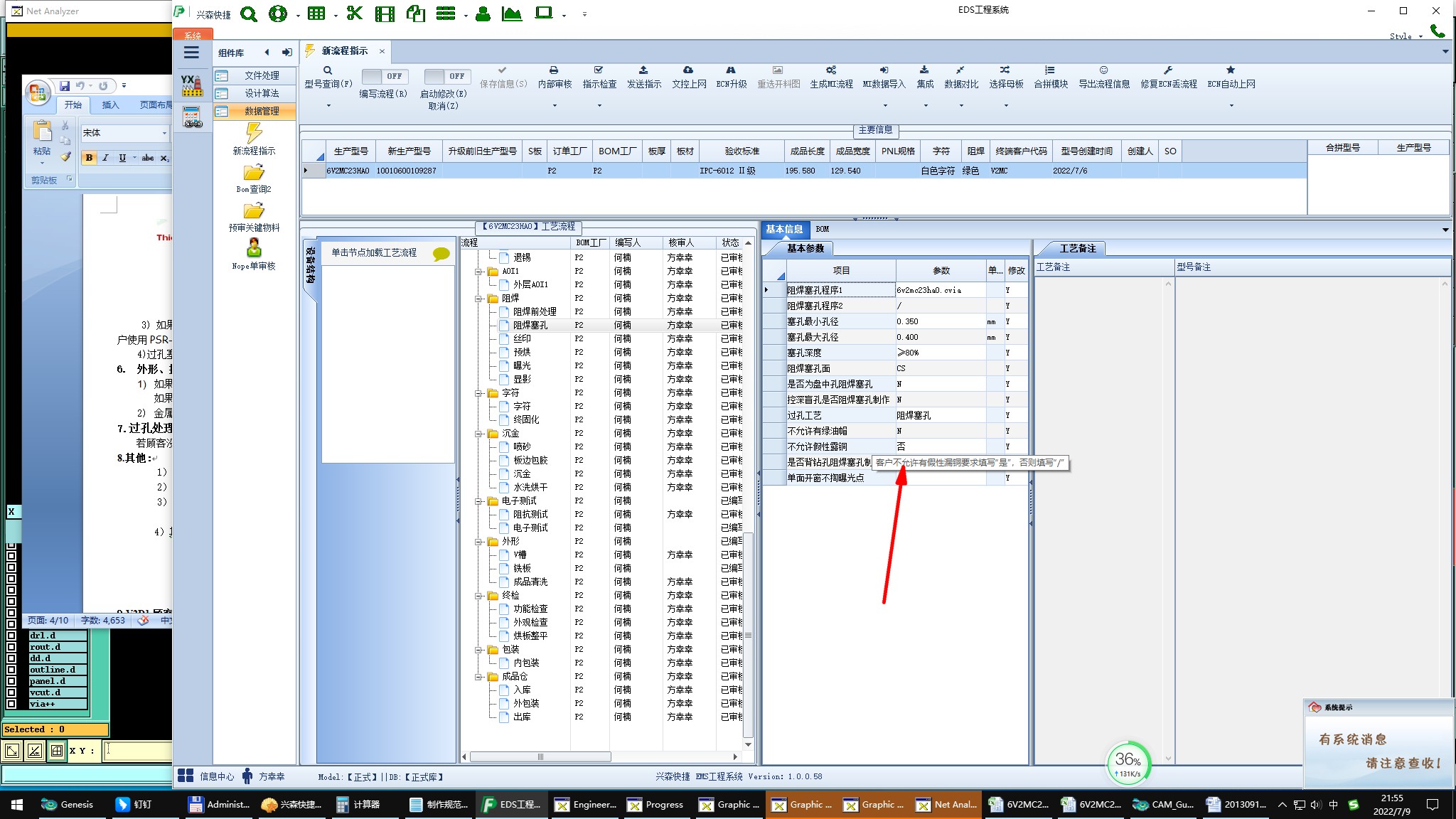Screen dimensions: 1456x819
Task: Click the 修复ECN丢流程 wrench icon
Action: coord(1168,70)
